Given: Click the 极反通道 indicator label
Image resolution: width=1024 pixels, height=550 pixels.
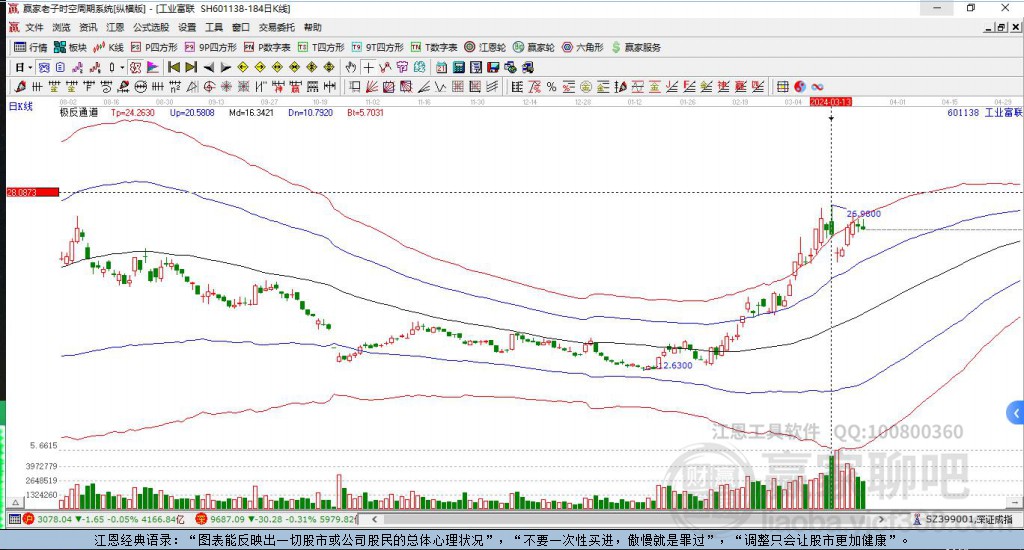Looking at the screenshot, I should tap(78, 112).
